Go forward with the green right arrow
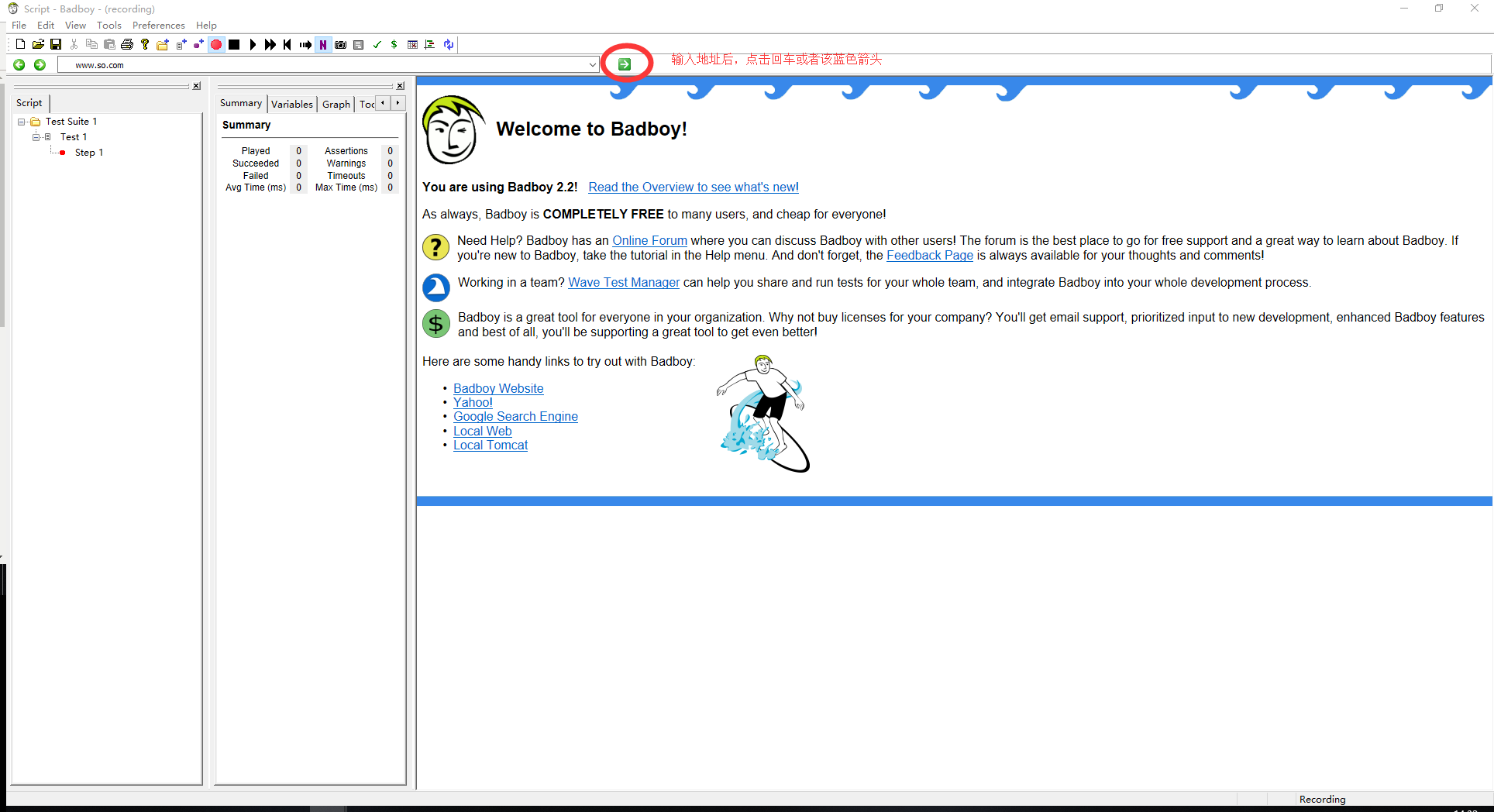 pyautogui.click(x=40, y=64)
